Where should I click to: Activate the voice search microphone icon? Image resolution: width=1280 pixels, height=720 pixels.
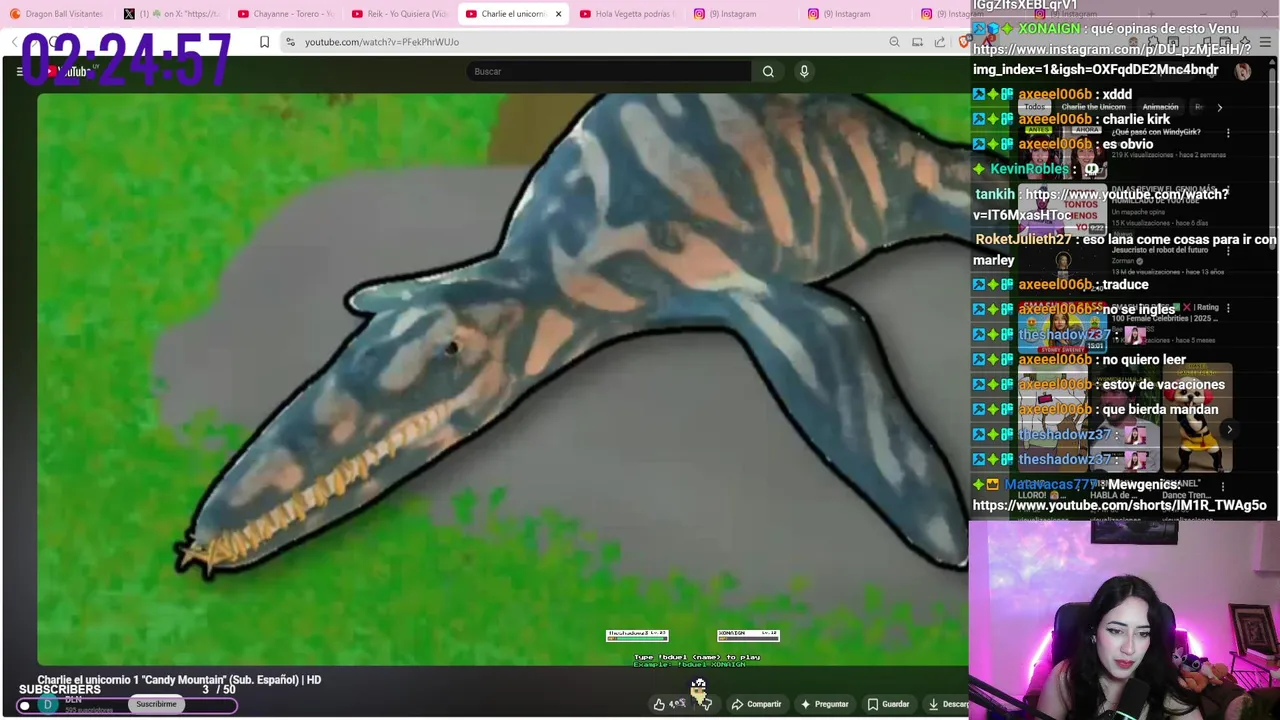point(804,71)
